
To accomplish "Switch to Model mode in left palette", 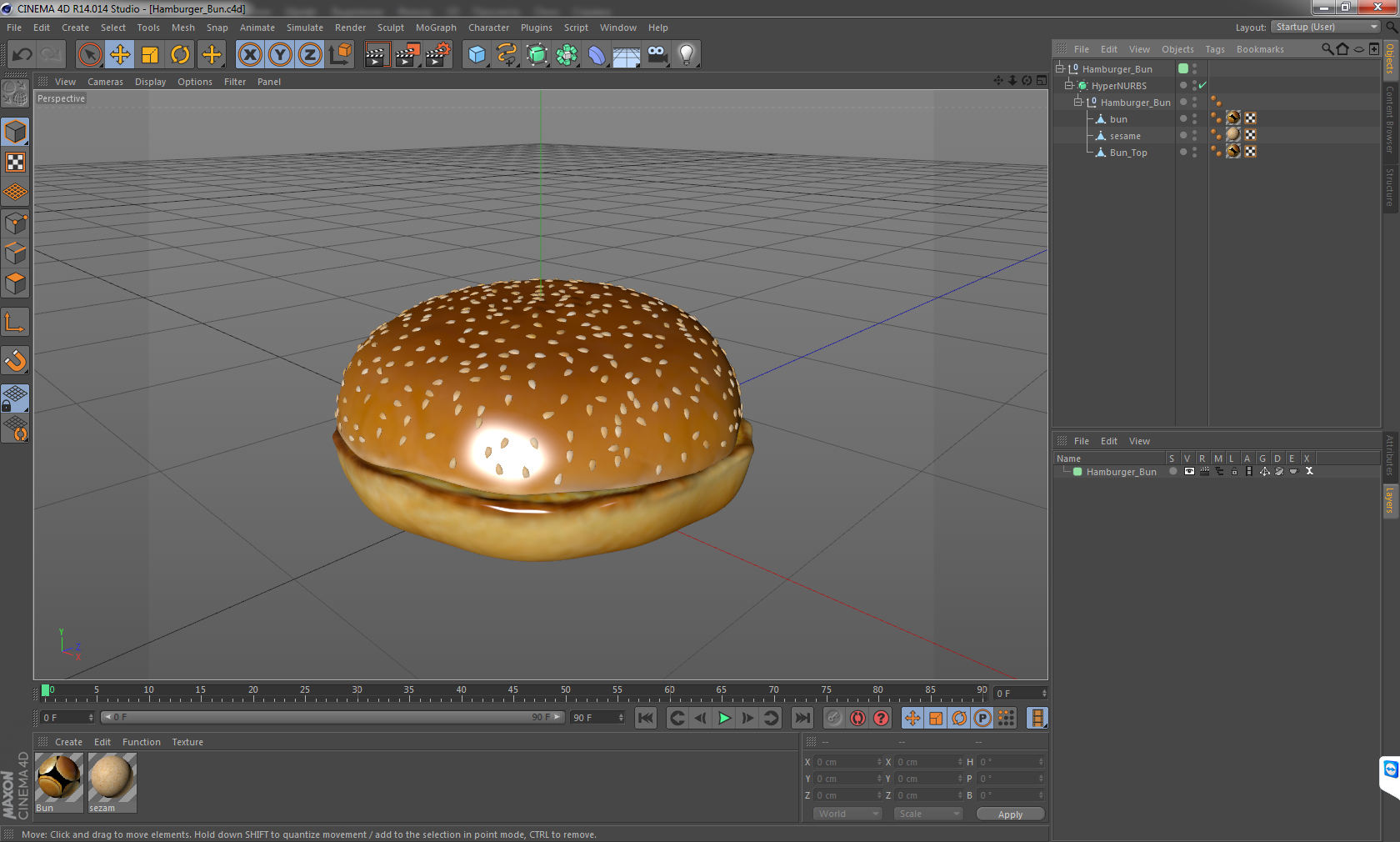I will [16, 132].
